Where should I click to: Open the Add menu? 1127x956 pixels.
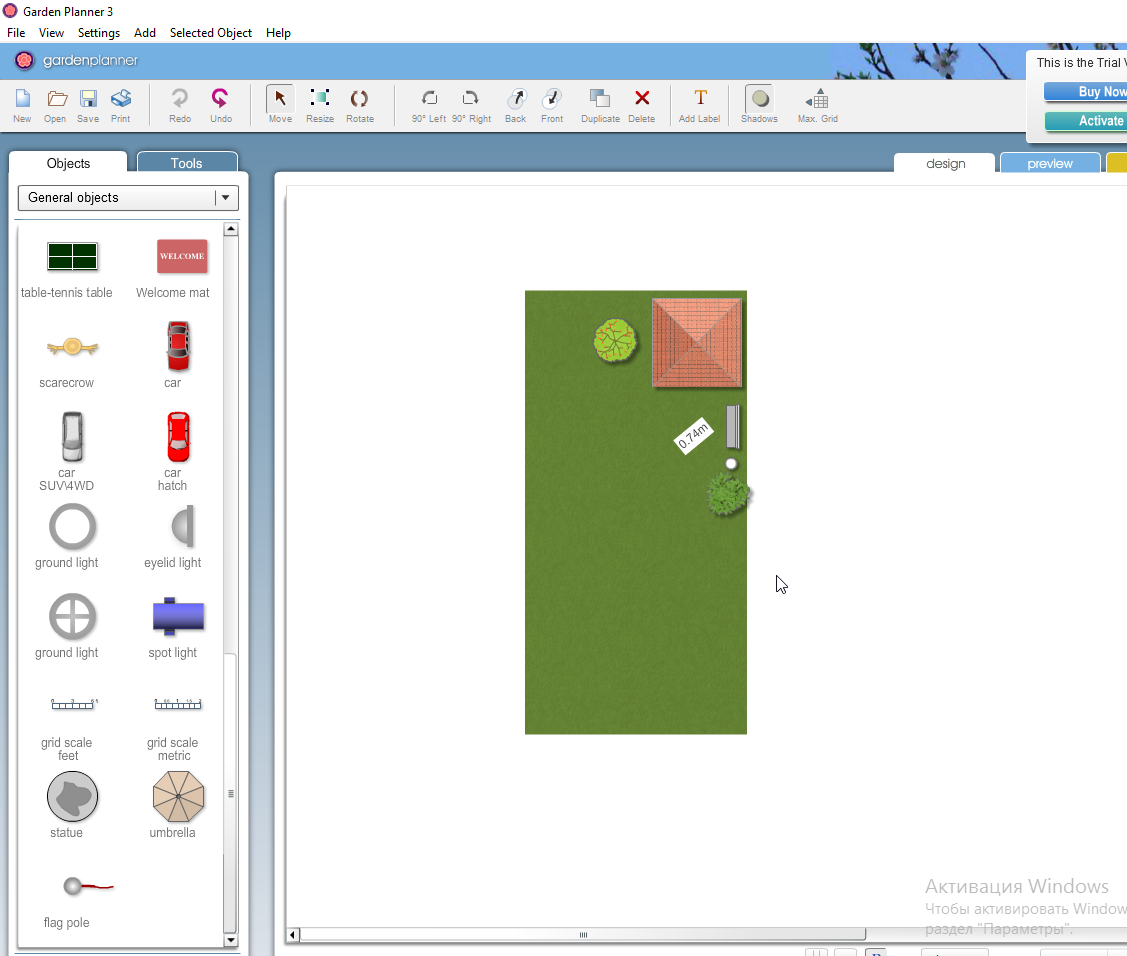point(144,33)
